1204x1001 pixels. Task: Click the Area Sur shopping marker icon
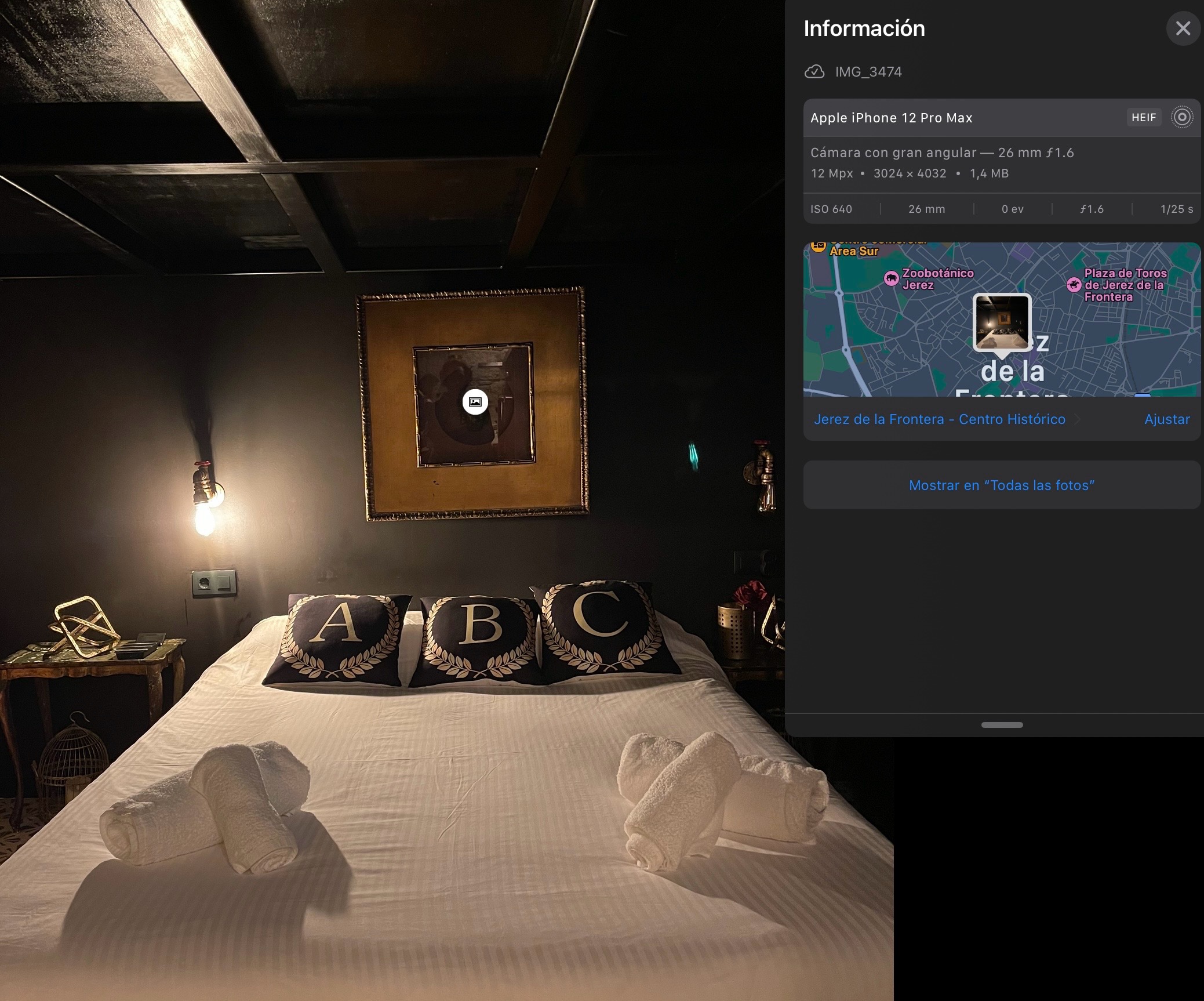[x=818, y=247]
